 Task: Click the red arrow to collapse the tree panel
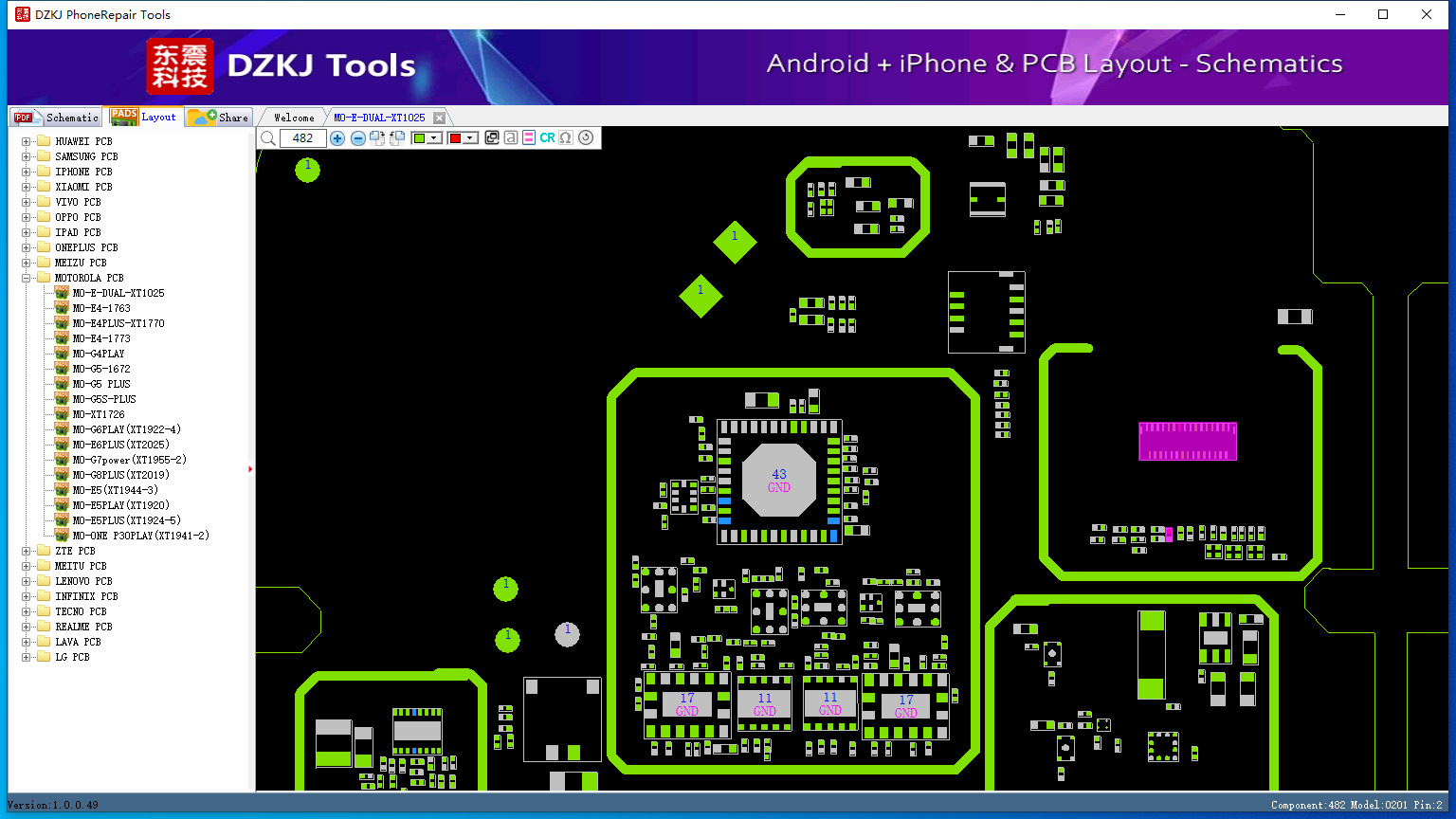[x=250, y=468]
